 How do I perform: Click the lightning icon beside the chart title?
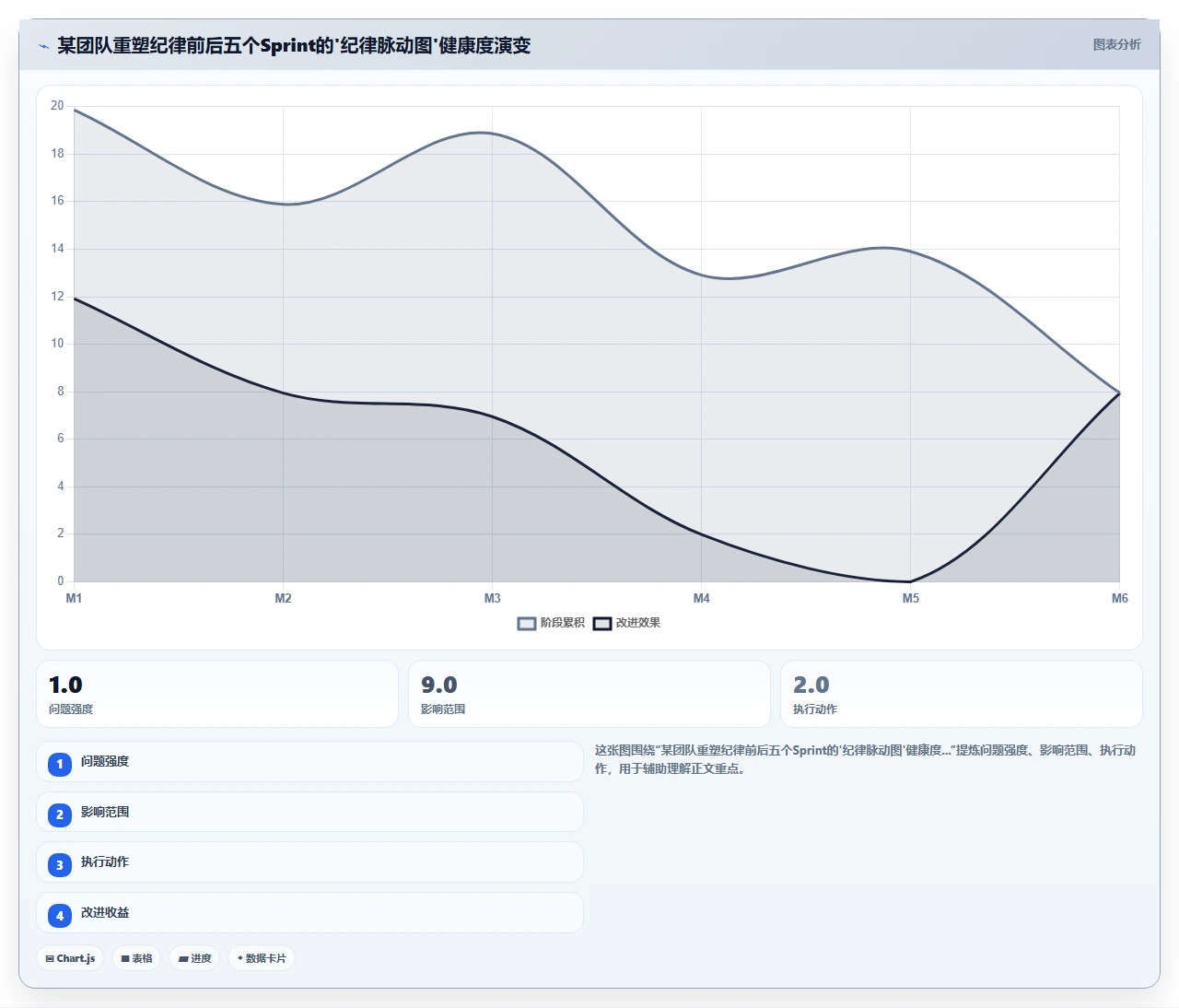coord(43,46)
